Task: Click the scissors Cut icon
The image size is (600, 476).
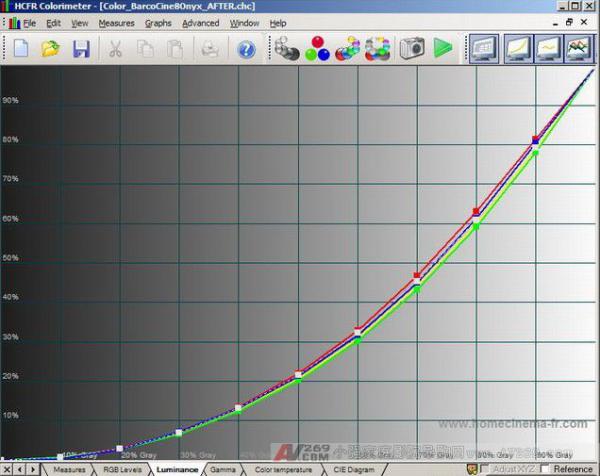Action: [116, 48]
